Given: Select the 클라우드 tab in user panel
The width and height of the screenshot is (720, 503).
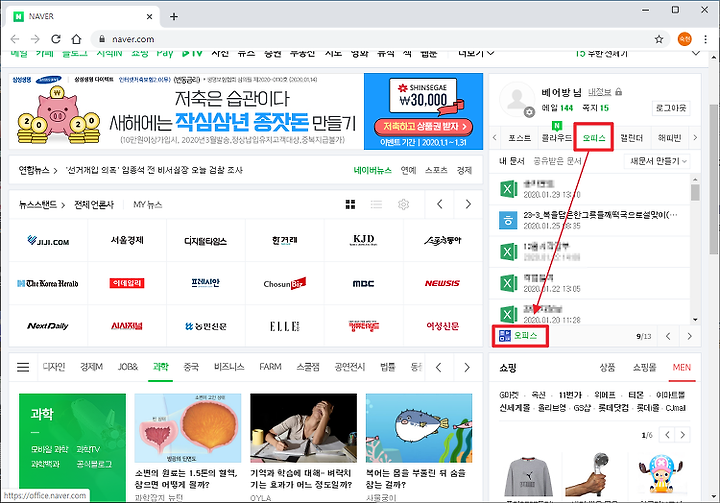Looking at the screenshot, I should coord(557,138).
